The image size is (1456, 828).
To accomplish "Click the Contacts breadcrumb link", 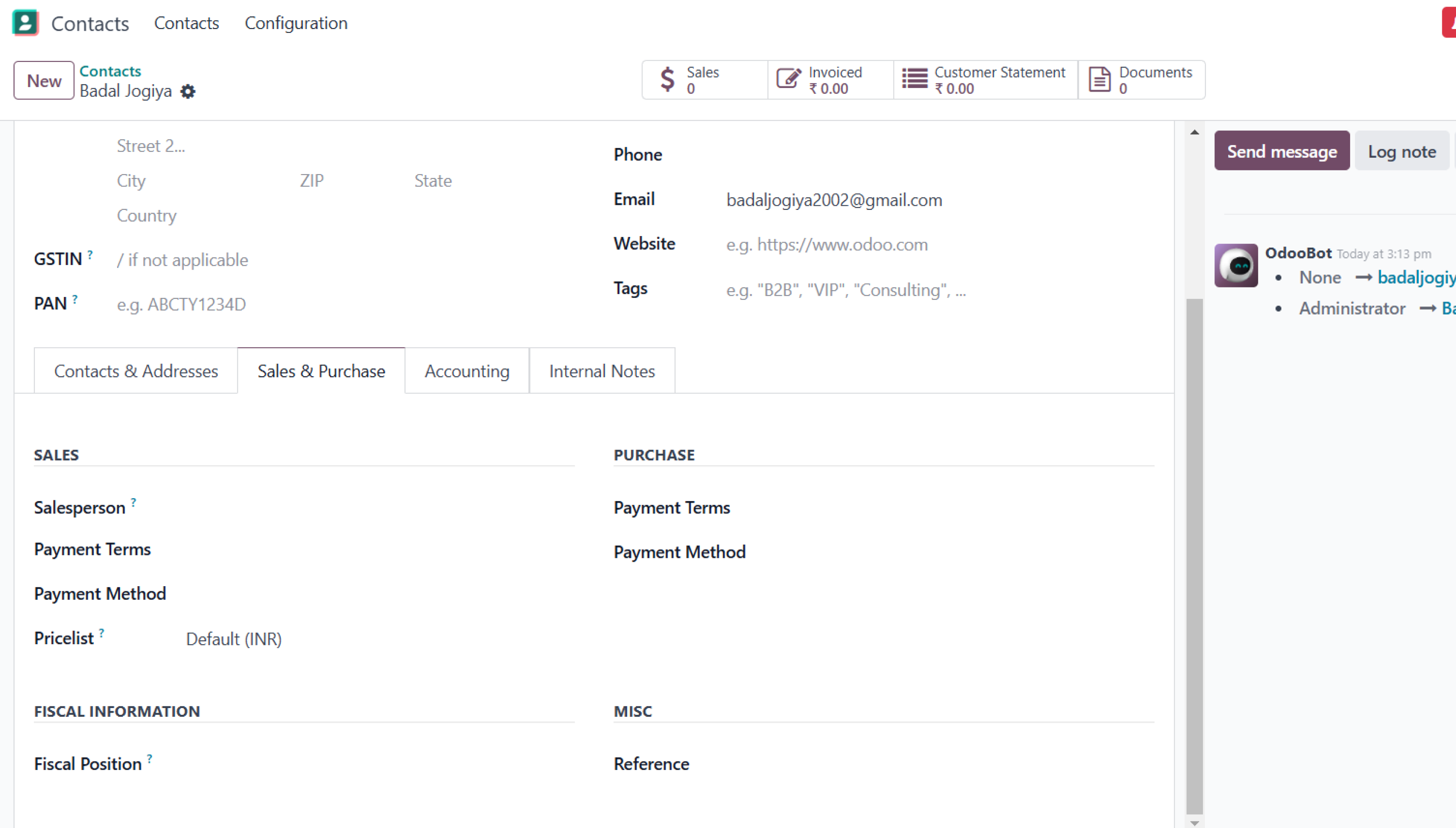I will (x=110, y=71).
